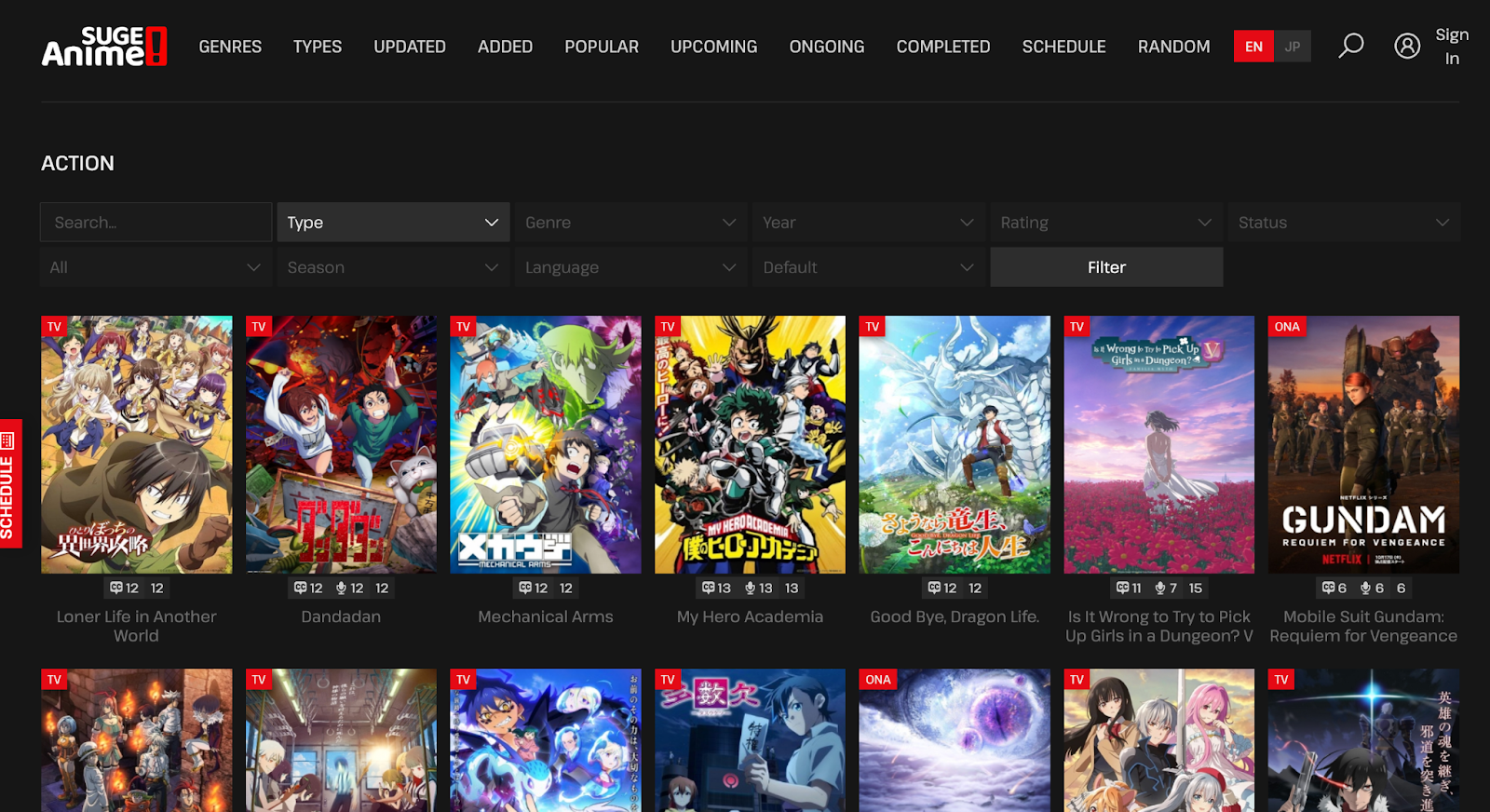Open the Dandadan title link
The width and height of the screenshot is (1490, 812).
(x=341, y=616)
